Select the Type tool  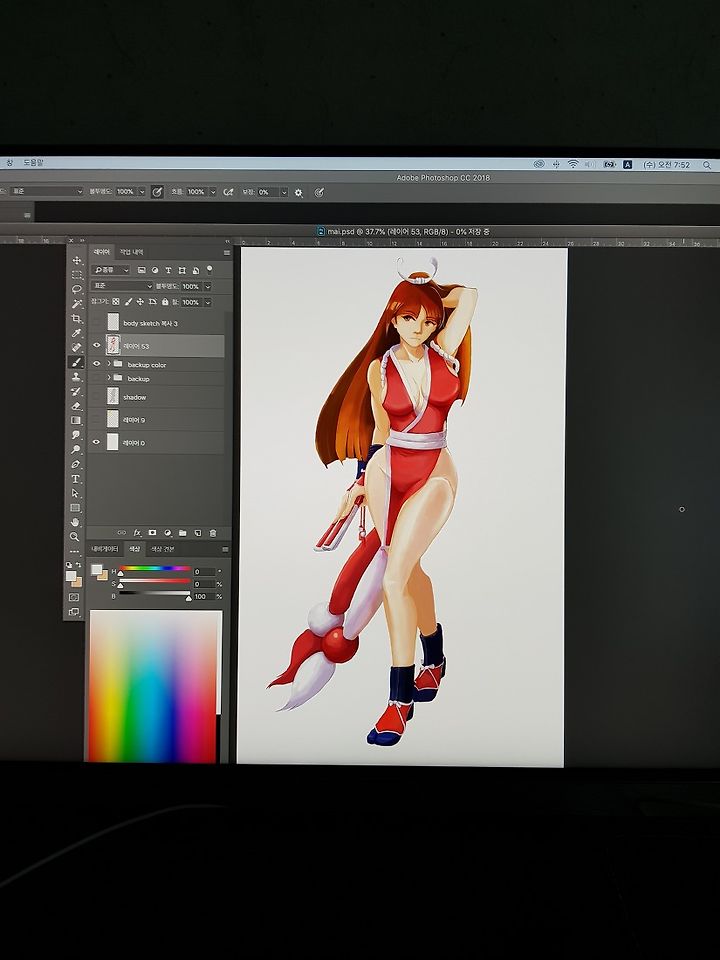[x=75, y=479]
